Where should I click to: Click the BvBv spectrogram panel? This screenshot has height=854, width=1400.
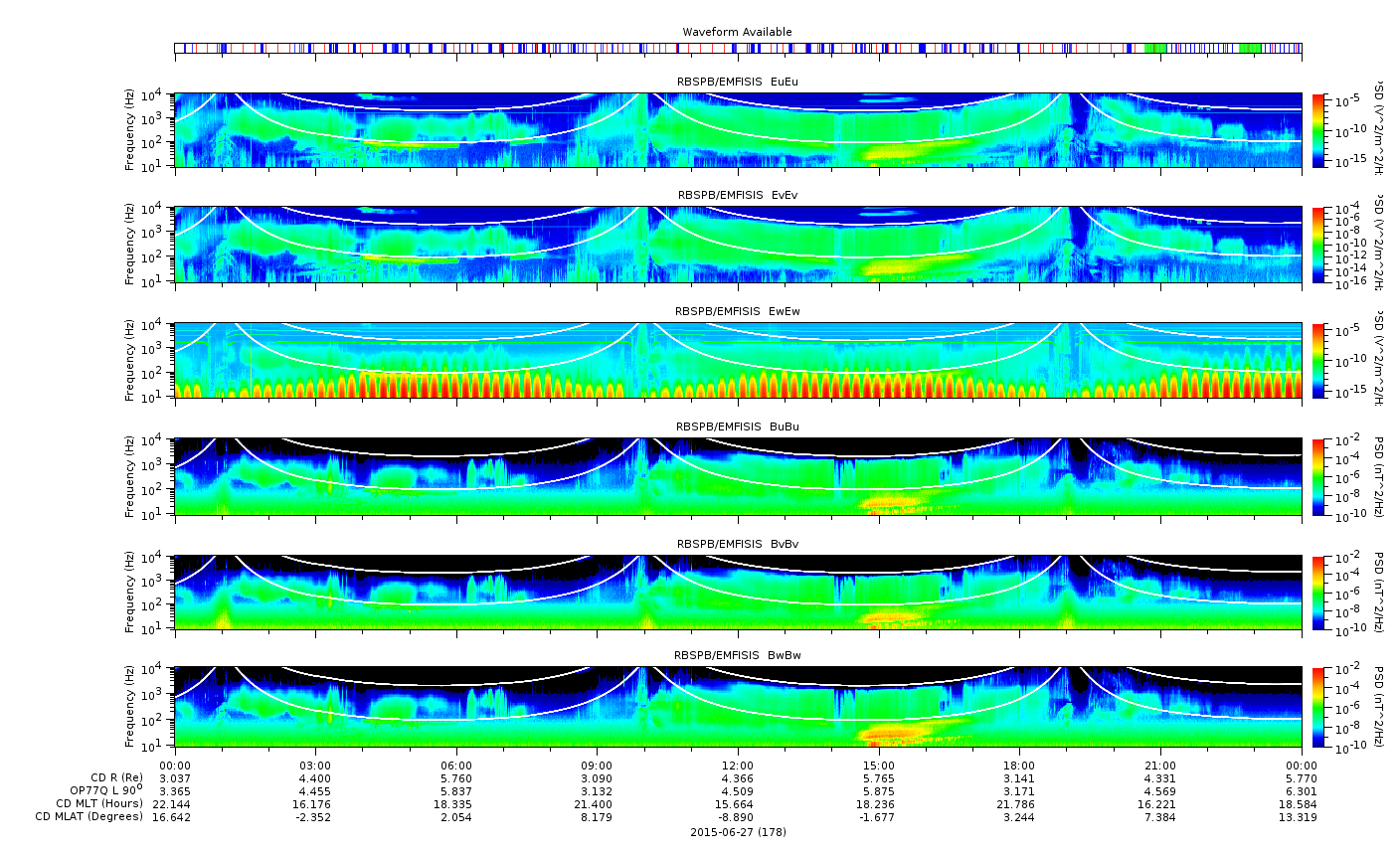(x=738, y=593)
